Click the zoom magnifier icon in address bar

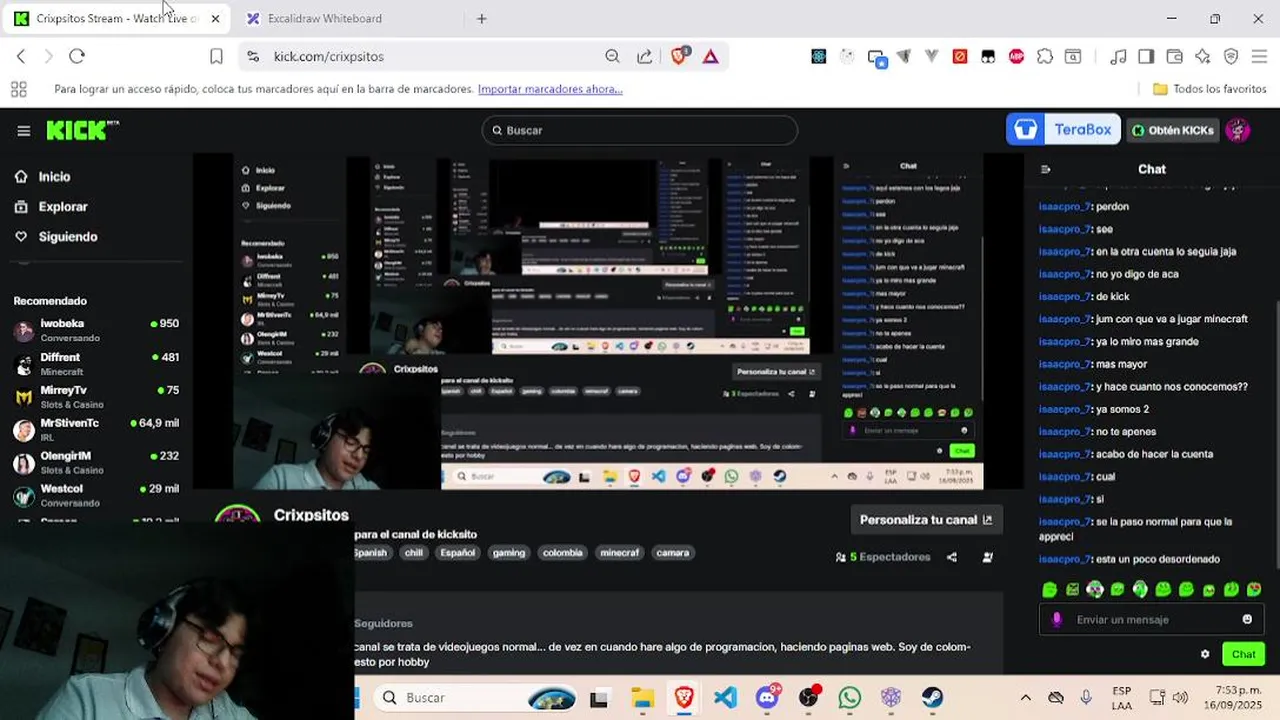pos(612,56)
